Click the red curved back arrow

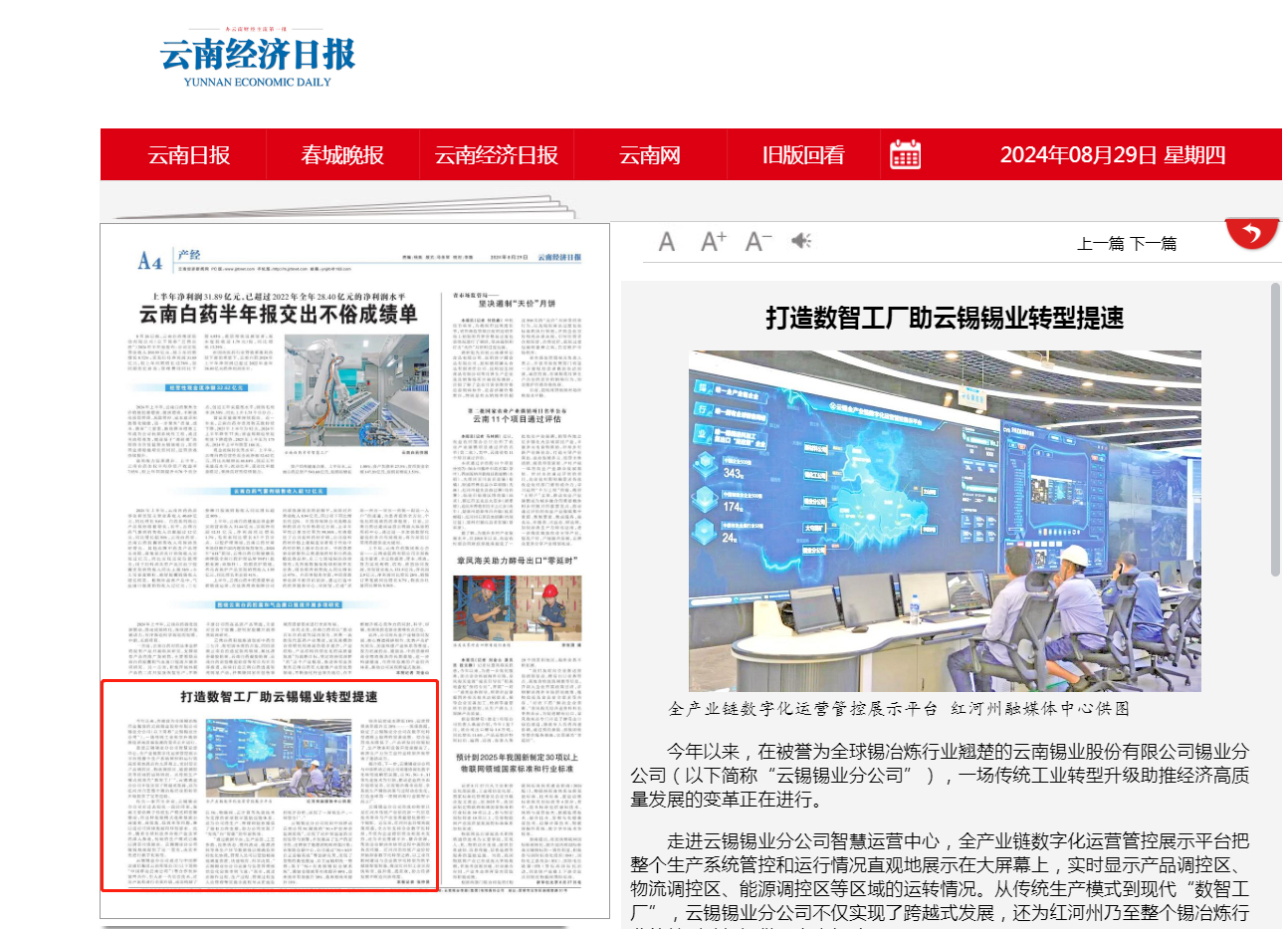tap(1252, 234)
